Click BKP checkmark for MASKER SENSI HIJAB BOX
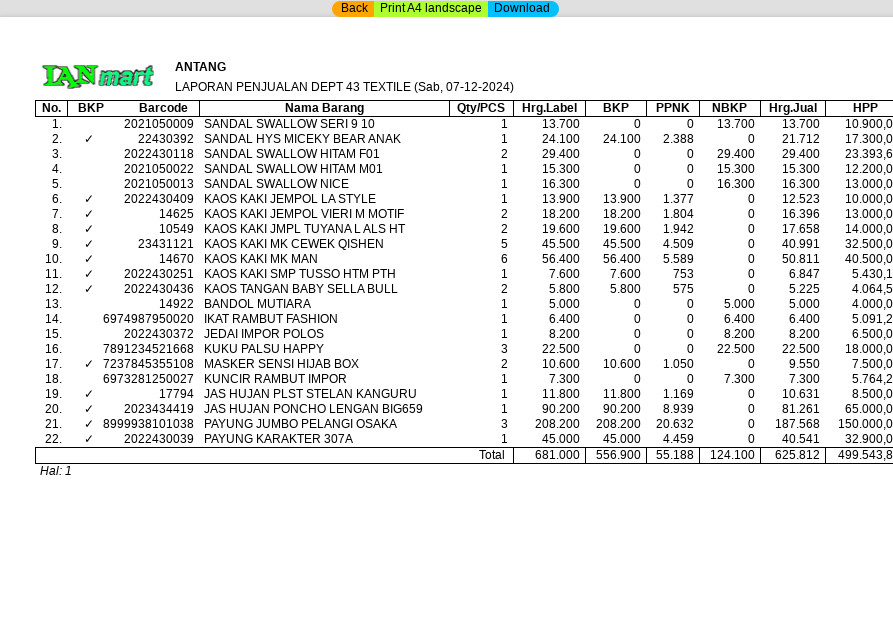 pyautogui.click(x=89, y=364)
